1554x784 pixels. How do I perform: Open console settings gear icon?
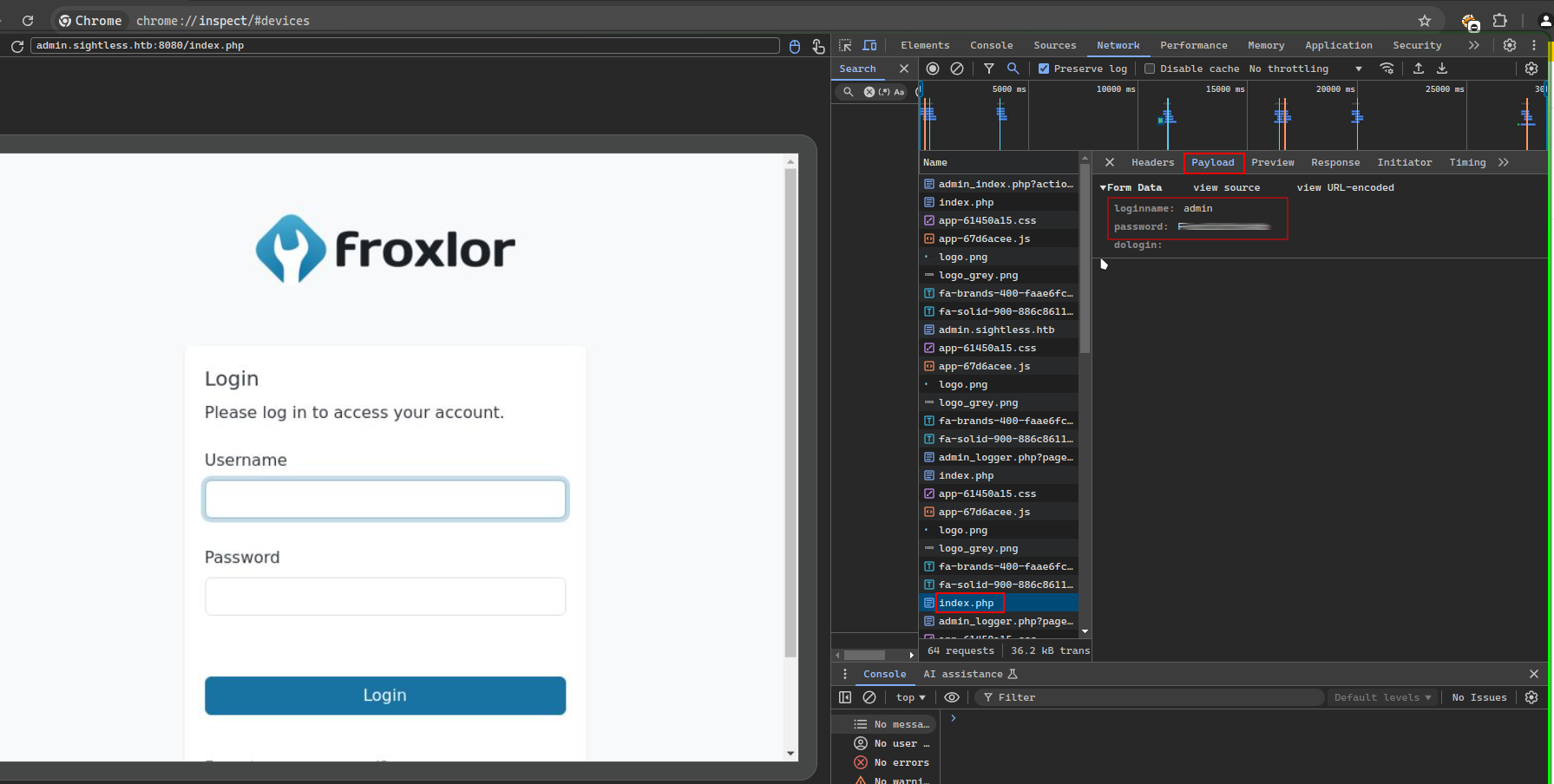point(1531,697)
